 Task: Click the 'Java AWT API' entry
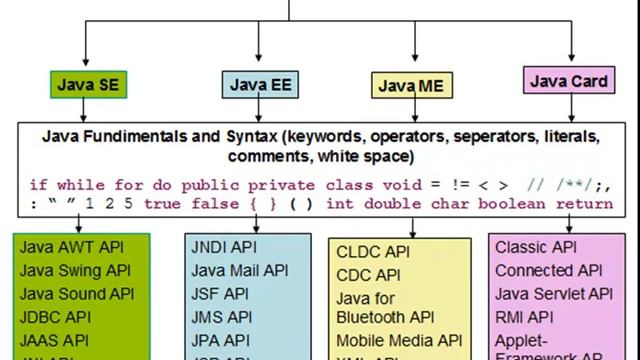[x=72, y=247]
